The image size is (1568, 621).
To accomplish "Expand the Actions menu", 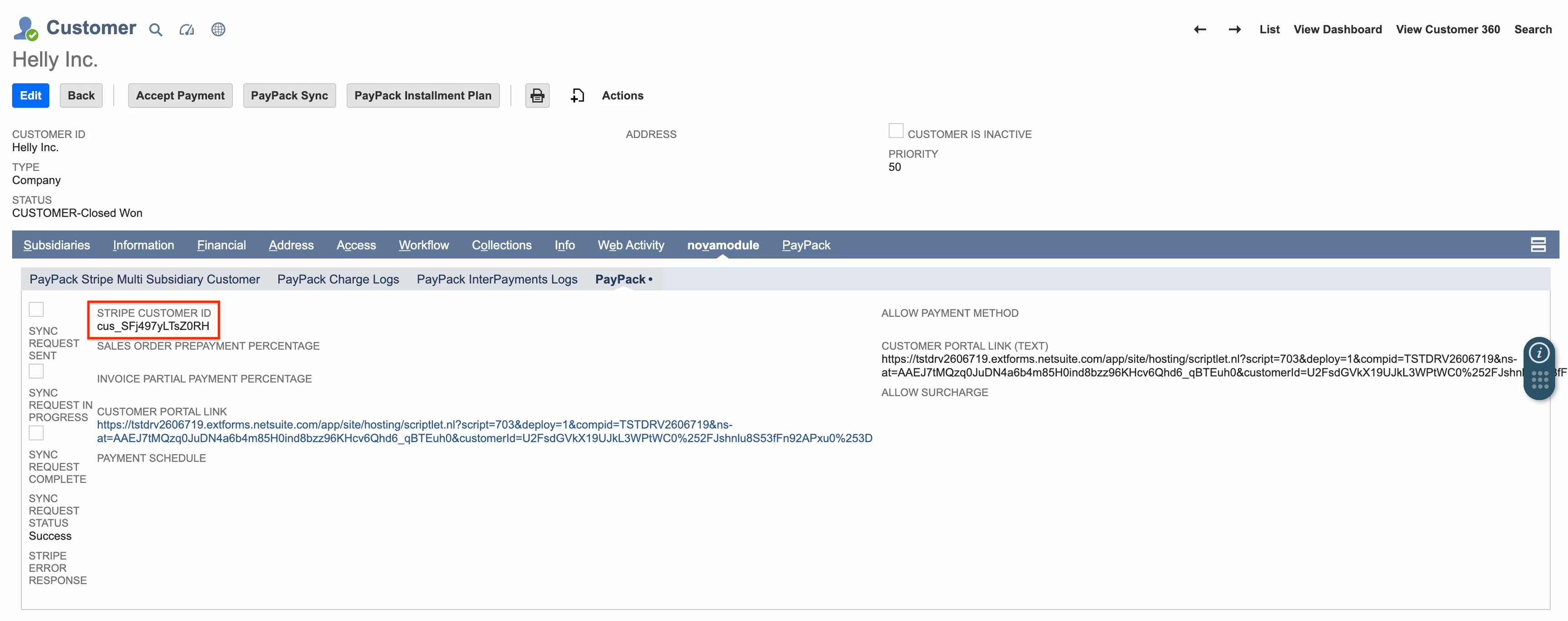I will [x=622, y=96].
